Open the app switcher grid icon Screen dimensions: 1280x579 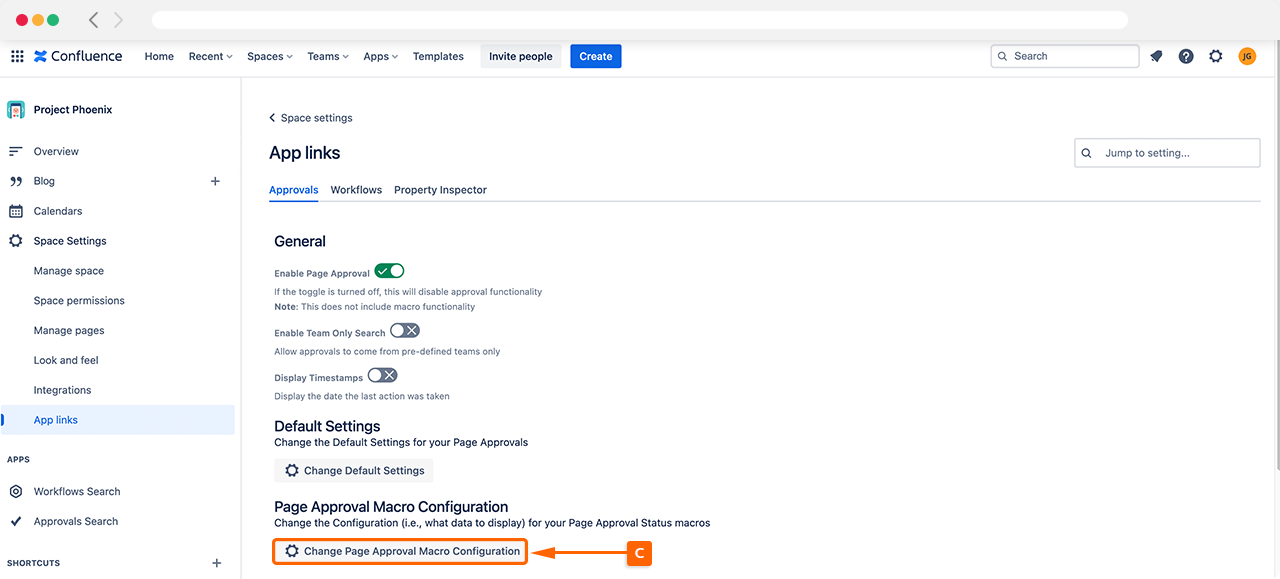coord(17,56)
